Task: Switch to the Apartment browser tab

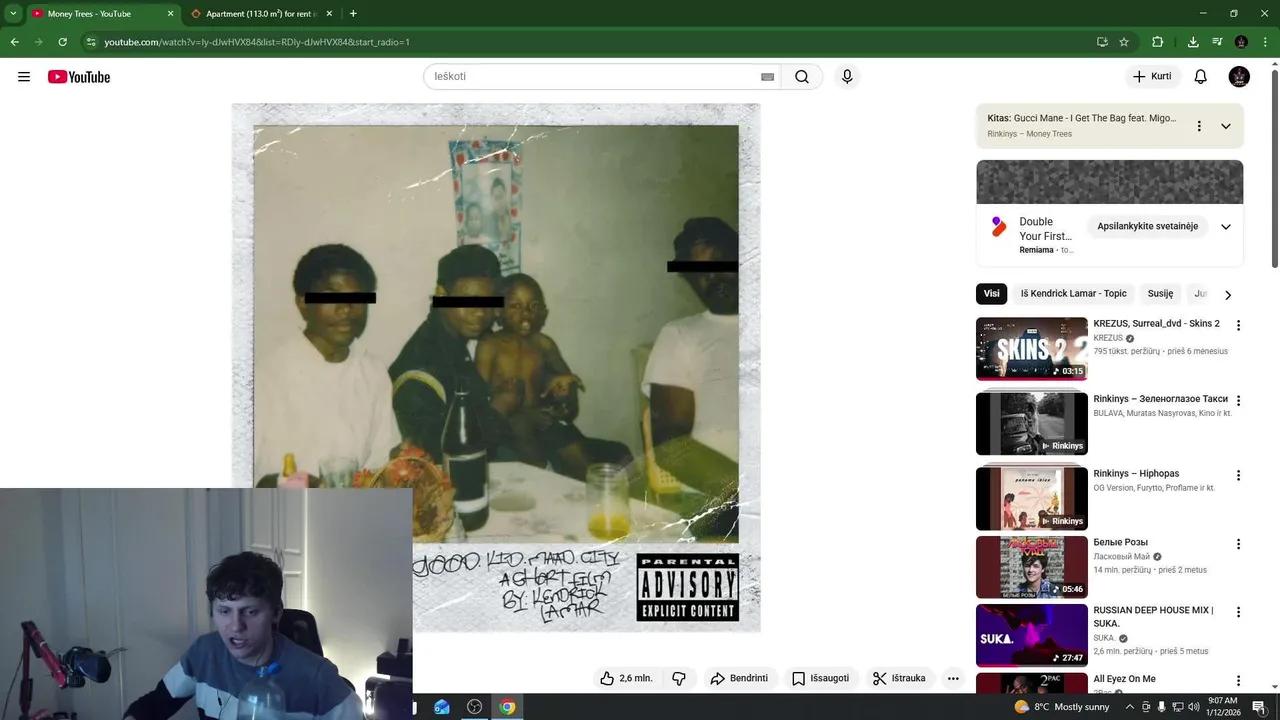Action: coord(258,13)
